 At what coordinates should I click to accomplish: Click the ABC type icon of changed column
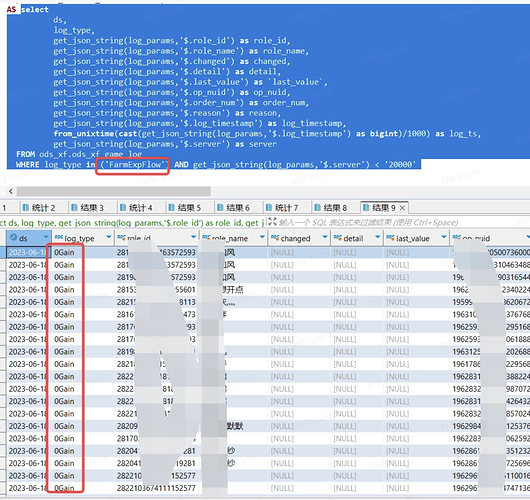pos(275,238)
